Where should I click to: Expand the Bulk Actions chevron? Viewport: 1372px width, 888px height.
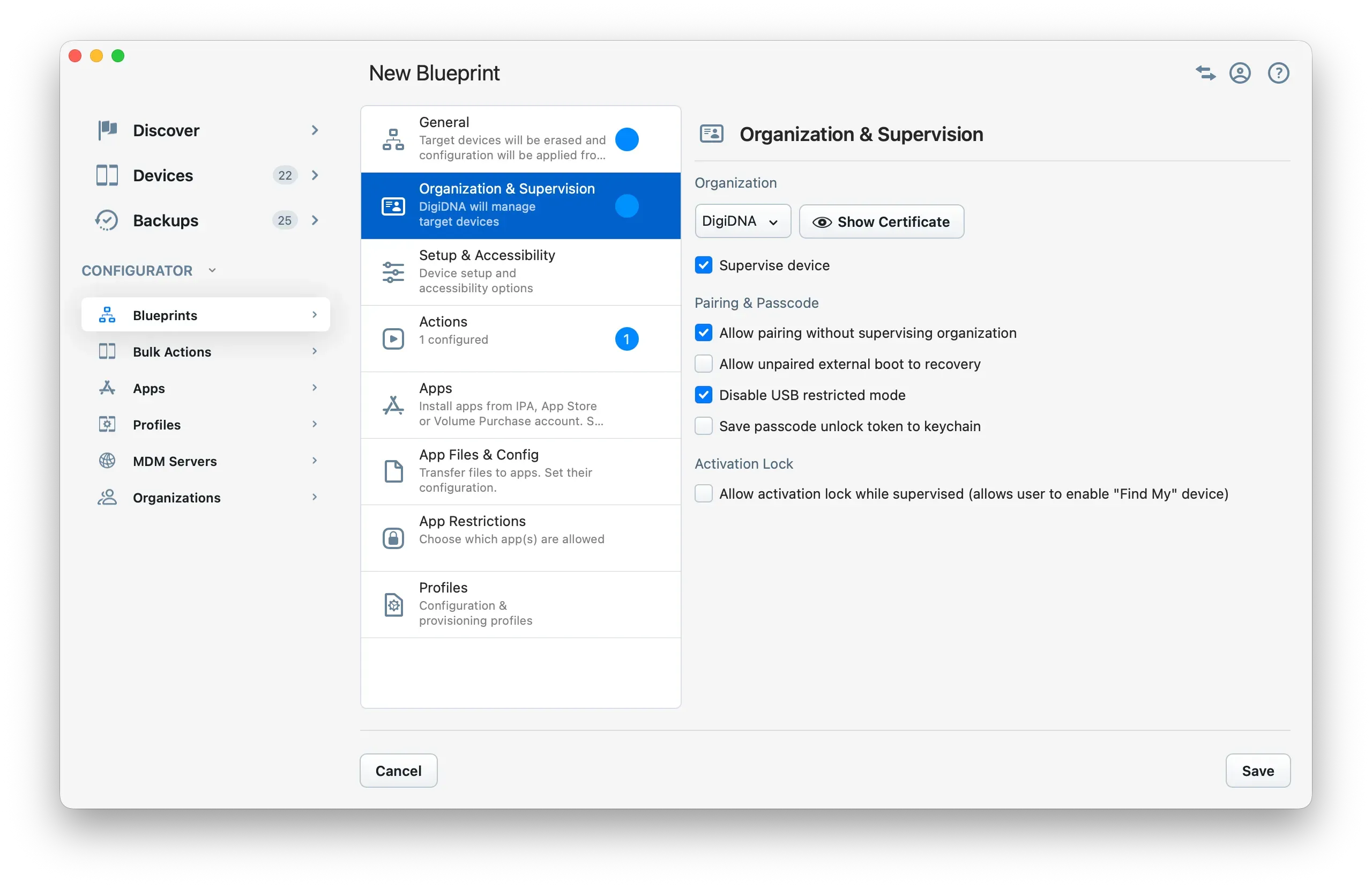[x=315, y=351]
